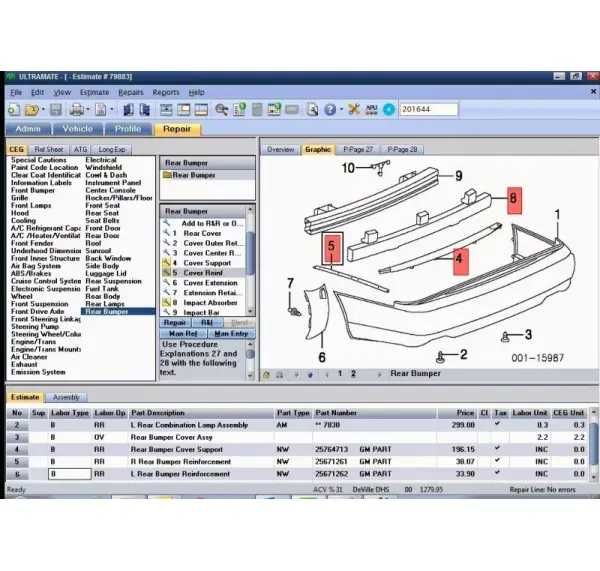Open the P-Page 27 tab
Screen dimensions: 600x571
pyautogui.click(x=358, y=149)
